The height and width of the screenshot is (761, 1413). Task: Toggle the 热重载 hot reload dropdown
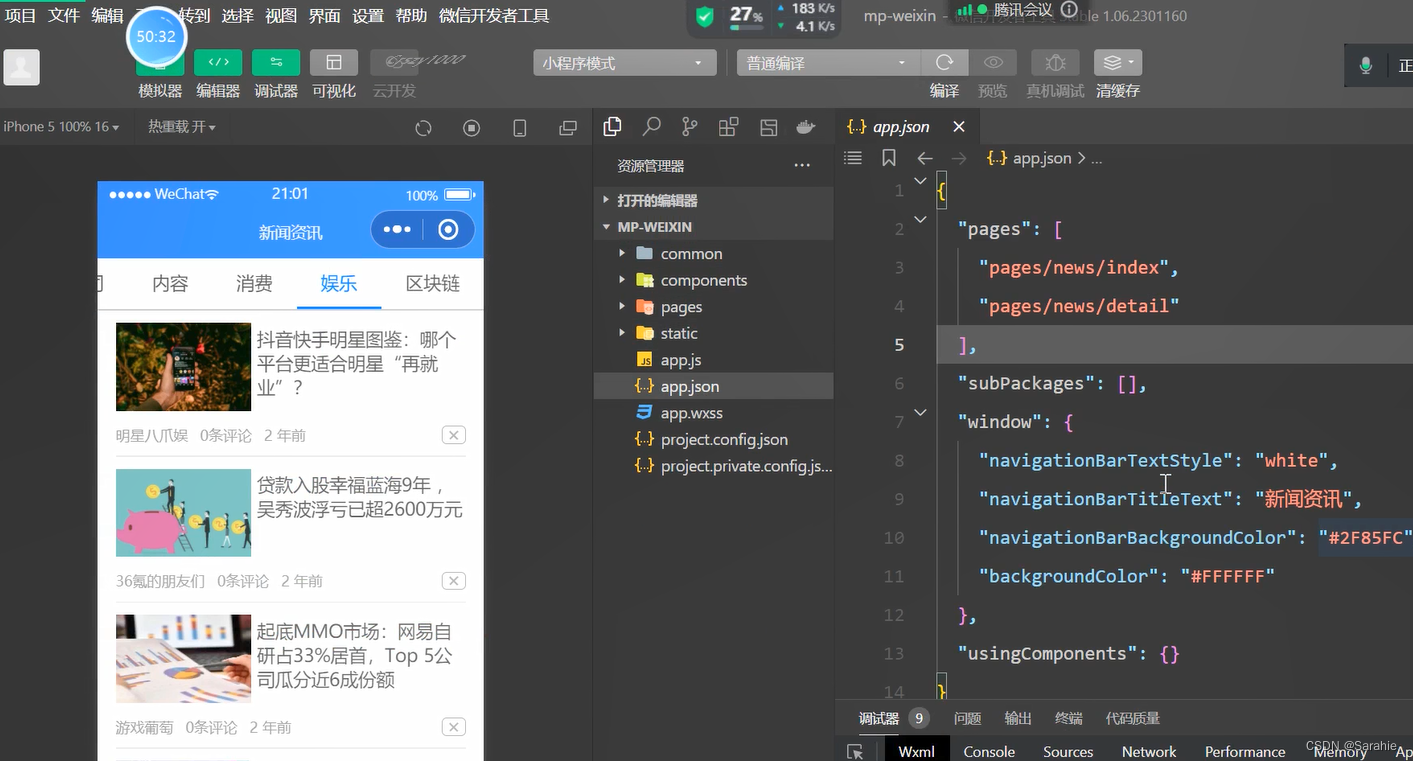coord(182,127)
